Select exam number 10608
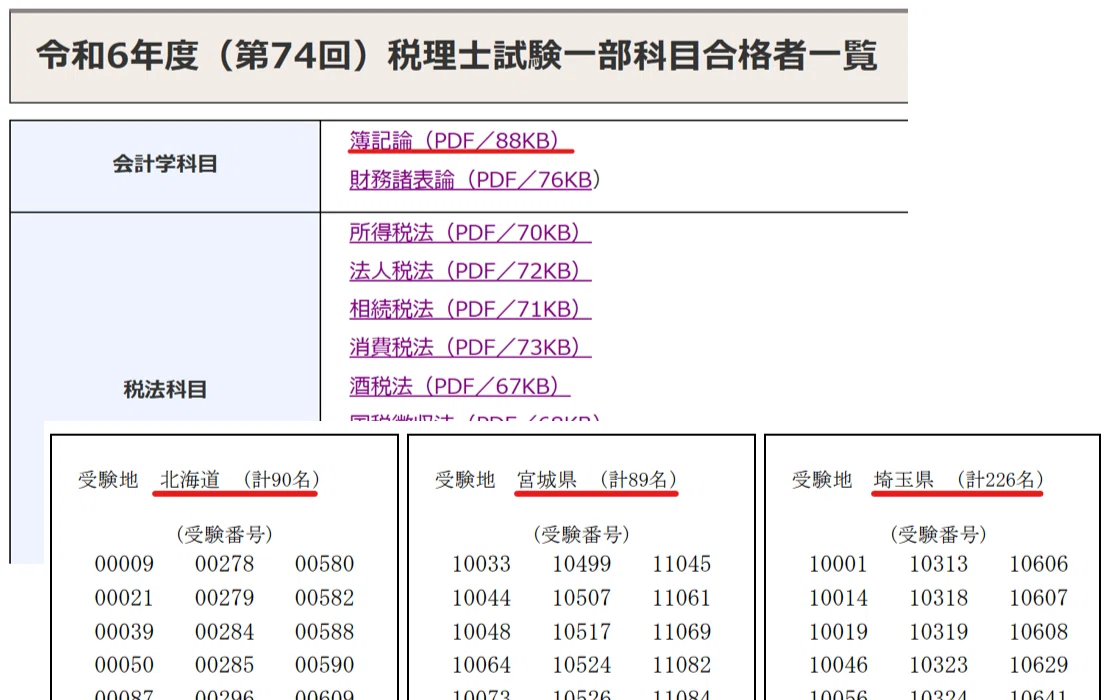The image size is (1105, 700). click(1038, 632)
